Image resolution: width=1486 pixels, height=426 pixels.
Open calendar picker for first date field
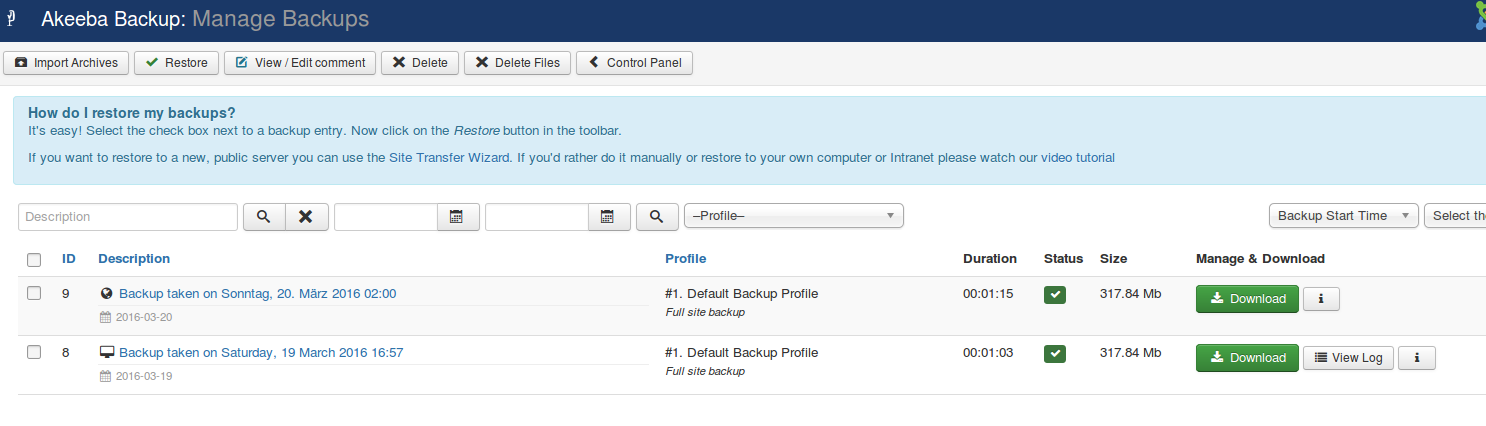point(458,217)
